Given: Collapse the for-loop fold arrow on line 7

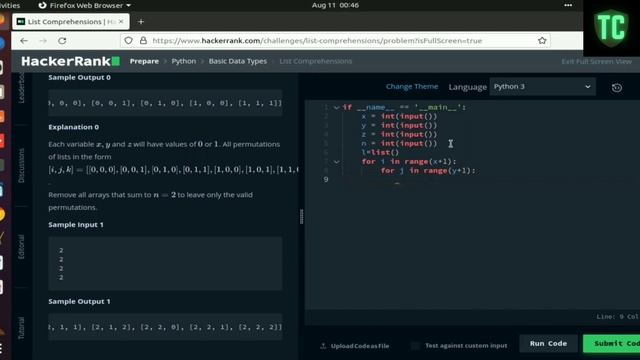Looking at the screenshot, I should pyautogui.click(x=336, y=162).
